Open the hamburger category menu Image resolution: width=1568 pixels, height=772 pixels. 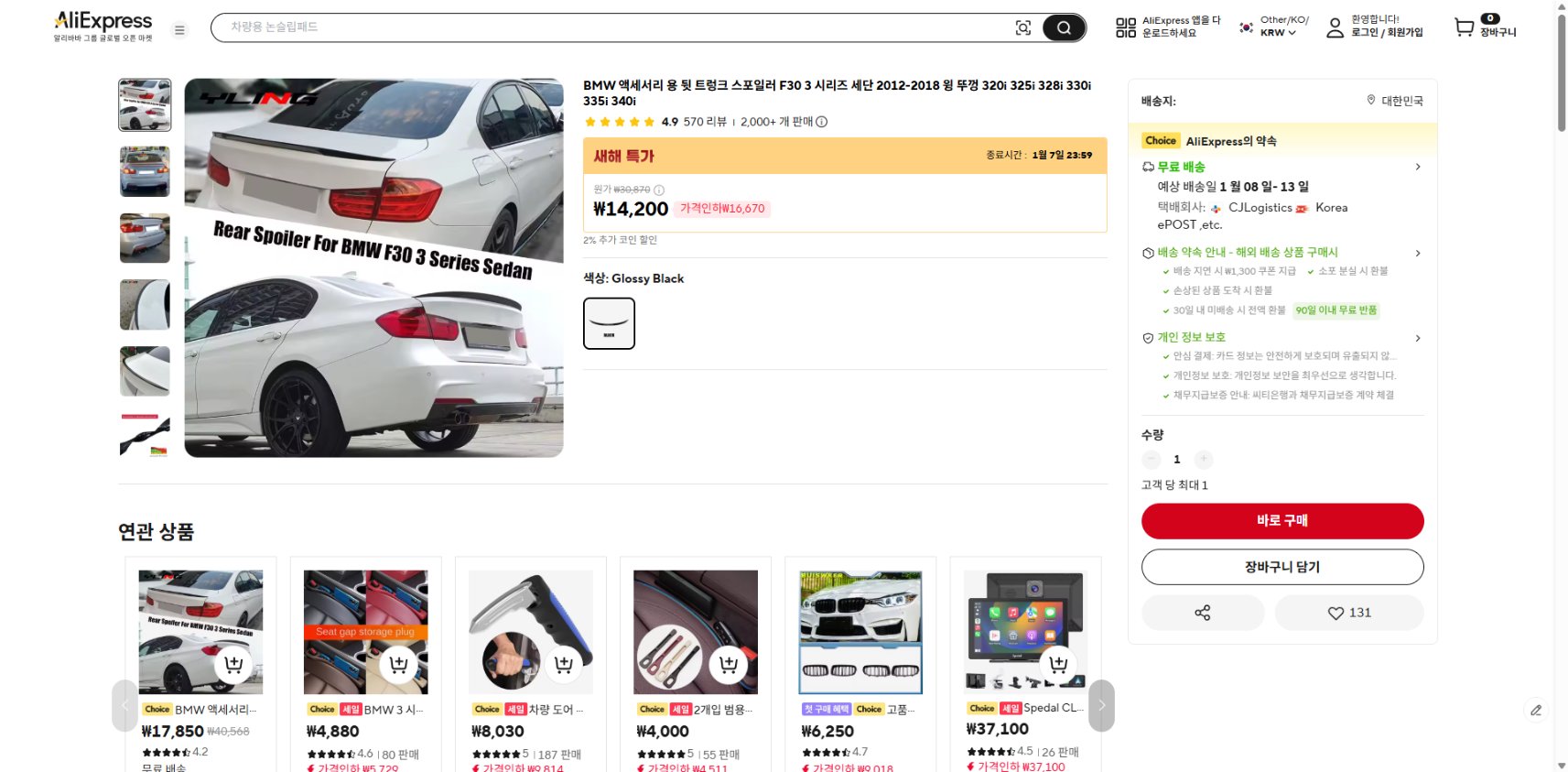click(x=179, y=30)
